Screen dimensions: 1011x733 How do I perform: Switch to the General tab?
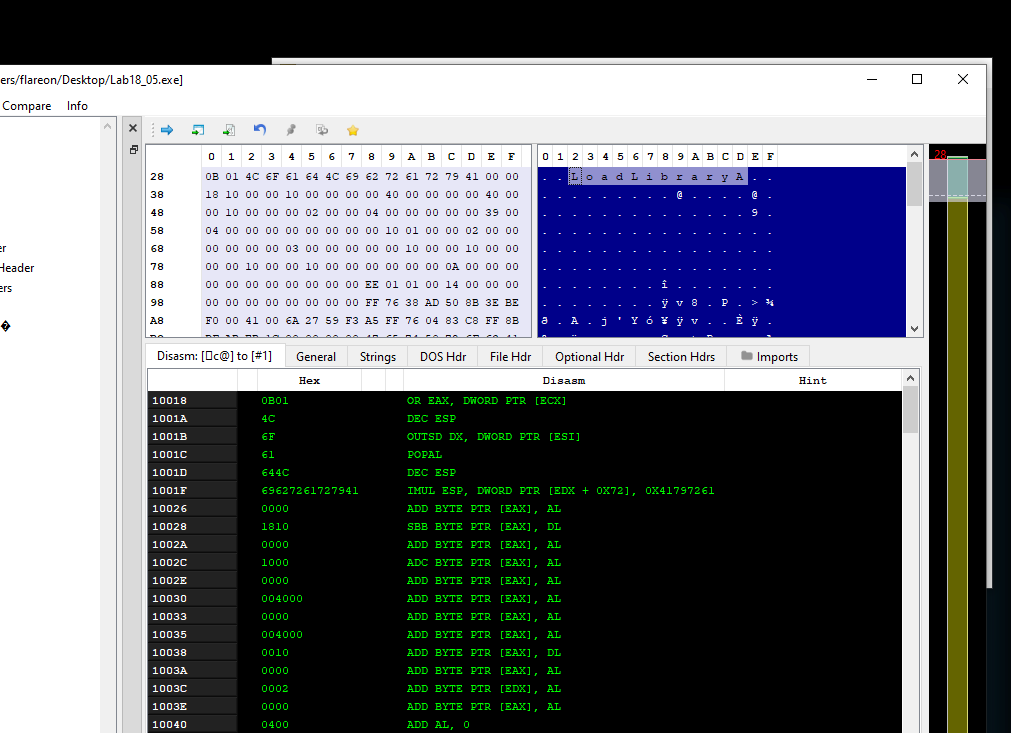click(x=315, y=357)
